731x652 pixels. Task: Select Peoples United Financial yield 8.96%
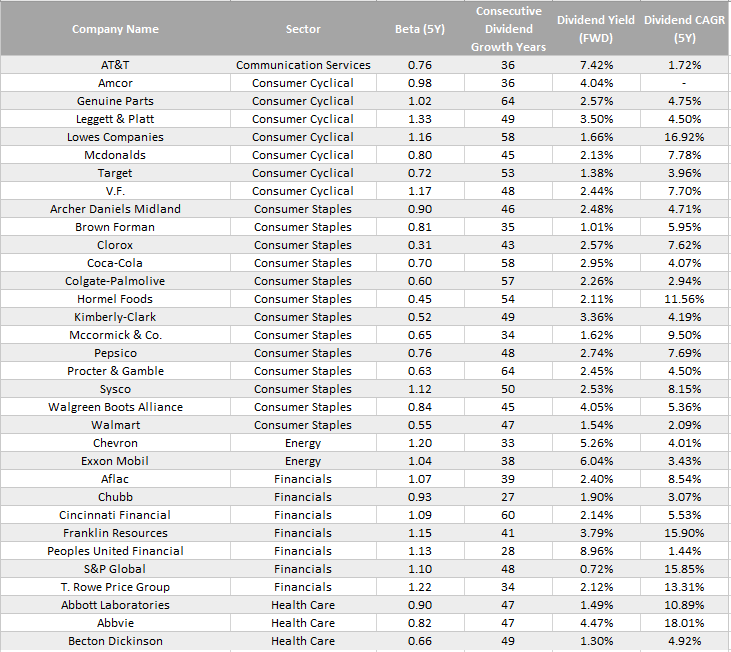596,551
